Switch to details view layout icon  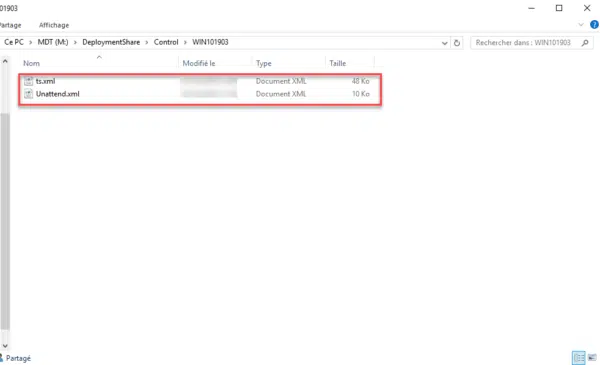579,358
